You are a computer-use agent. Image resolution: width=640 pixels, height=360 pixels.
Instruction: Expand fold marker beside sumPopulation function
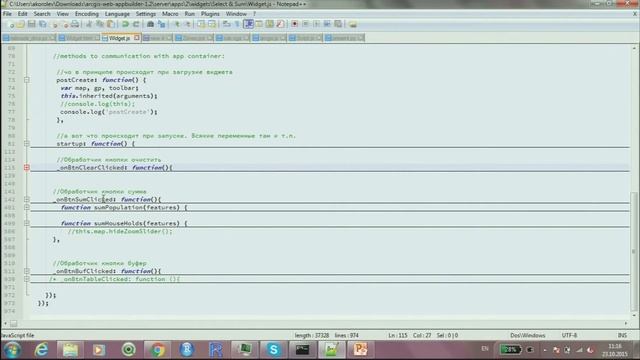point(27,207)
